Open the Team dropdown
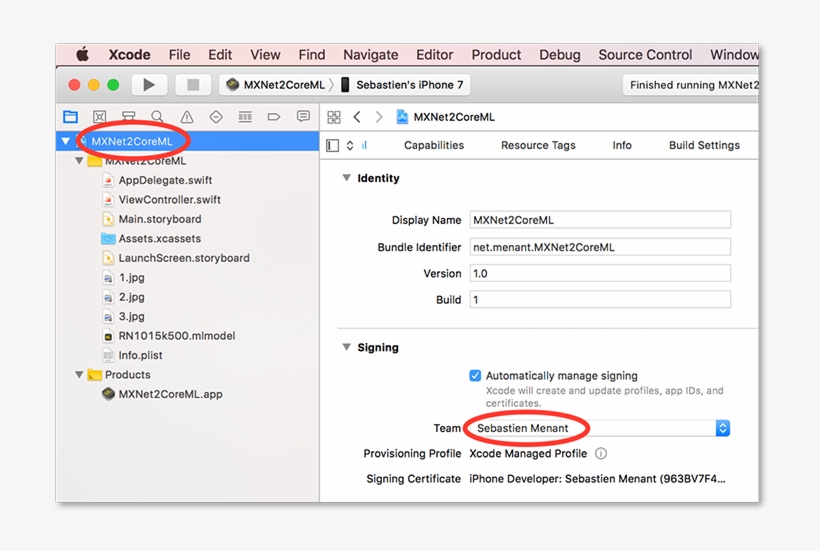 (599, 428)
